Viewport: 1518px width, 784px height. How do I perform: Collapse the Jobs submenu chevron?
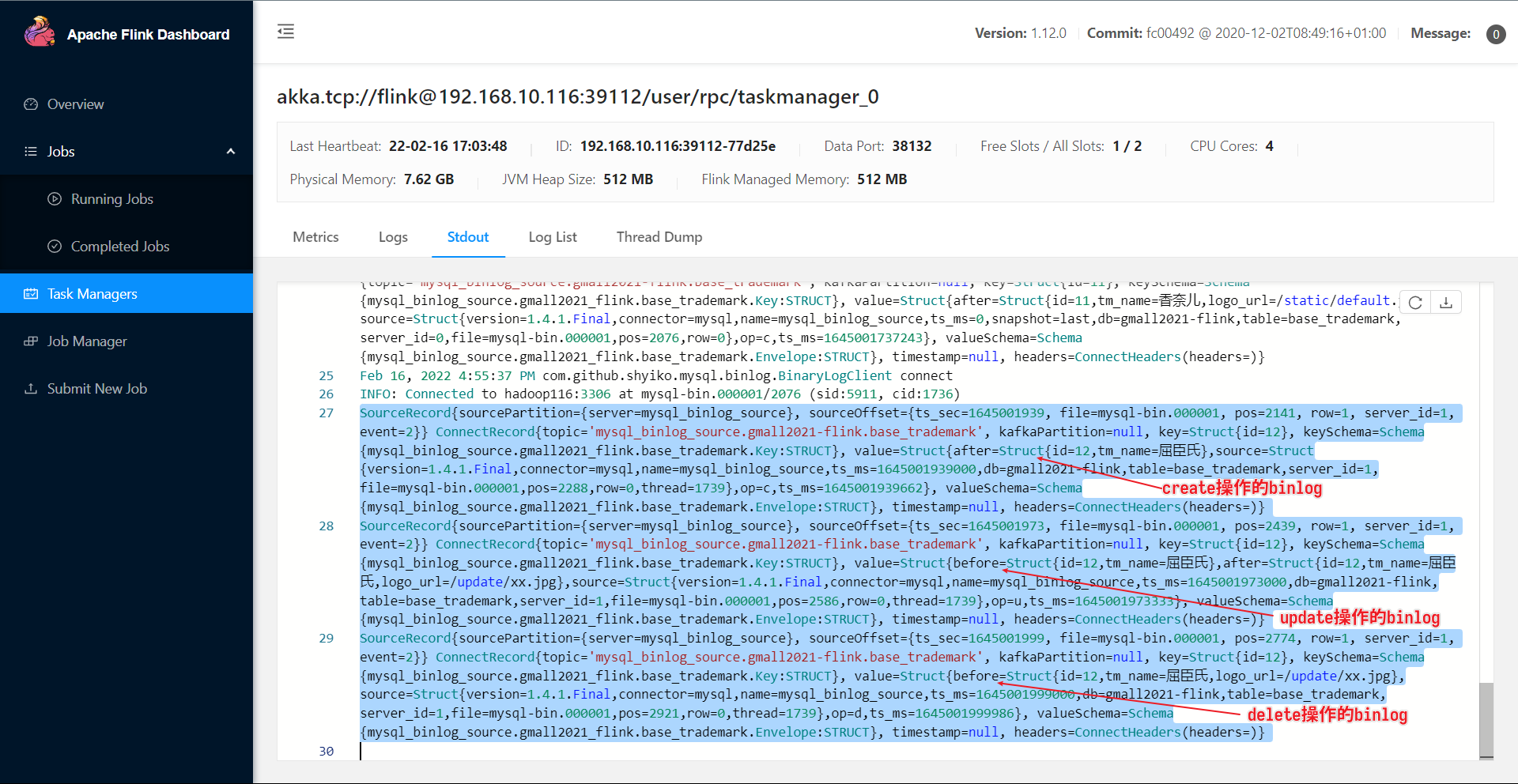(x=231, y=152)
